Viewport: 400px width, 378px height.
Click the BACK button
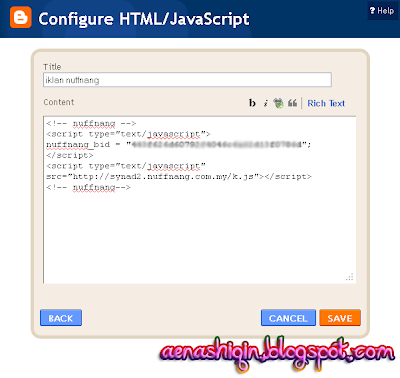pos(61,318)
